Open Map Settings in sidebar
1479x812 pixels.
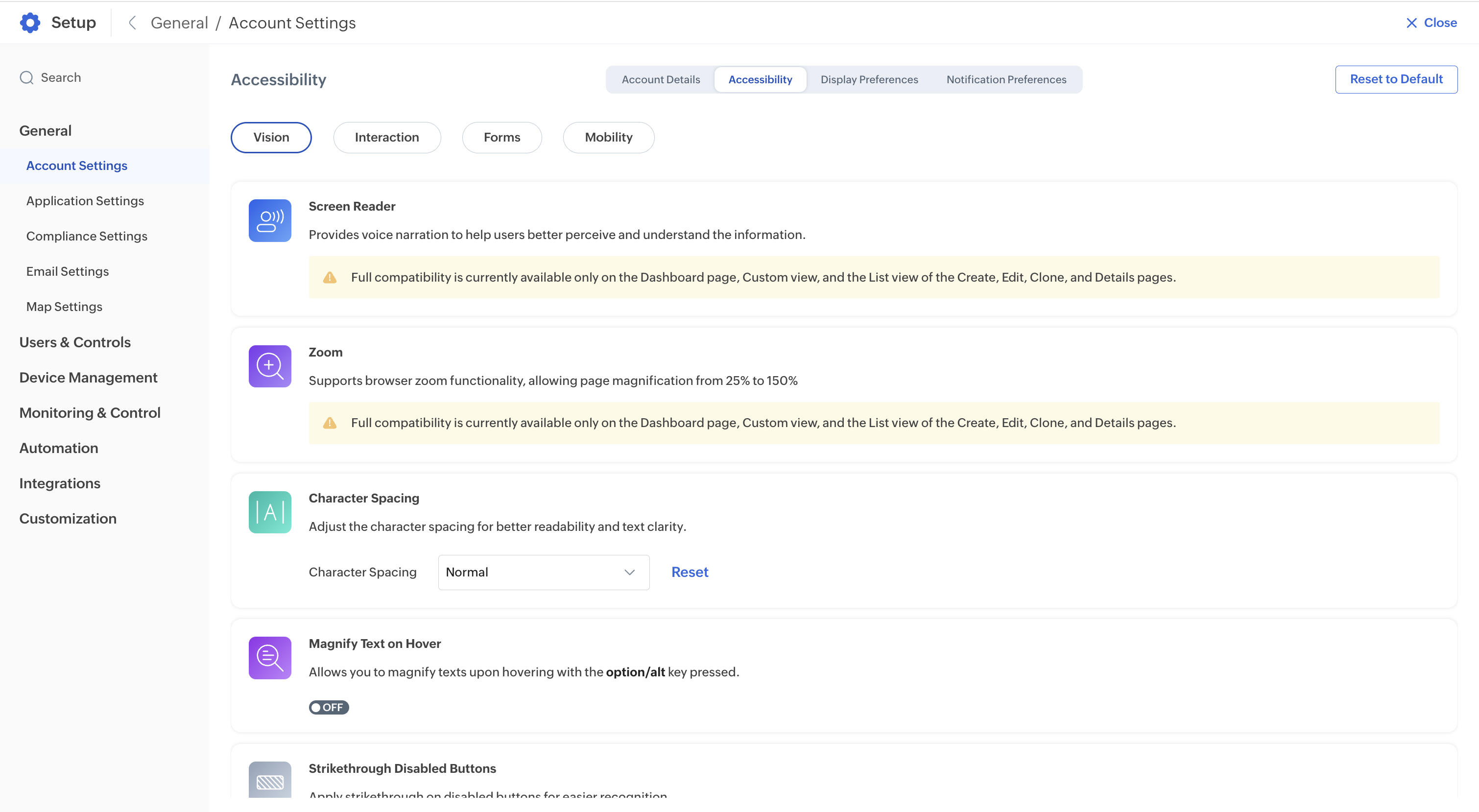(x=64, y=307)
